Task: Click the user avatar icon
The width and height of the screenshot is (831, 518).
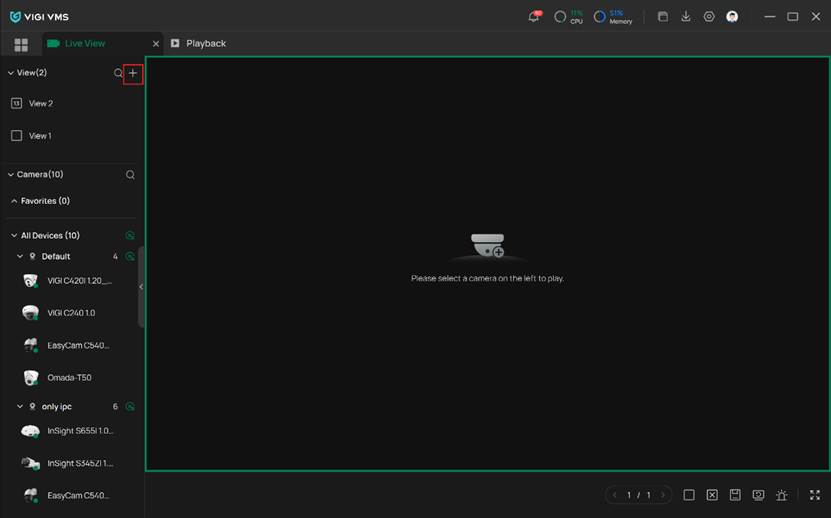Action: (732, 17)
